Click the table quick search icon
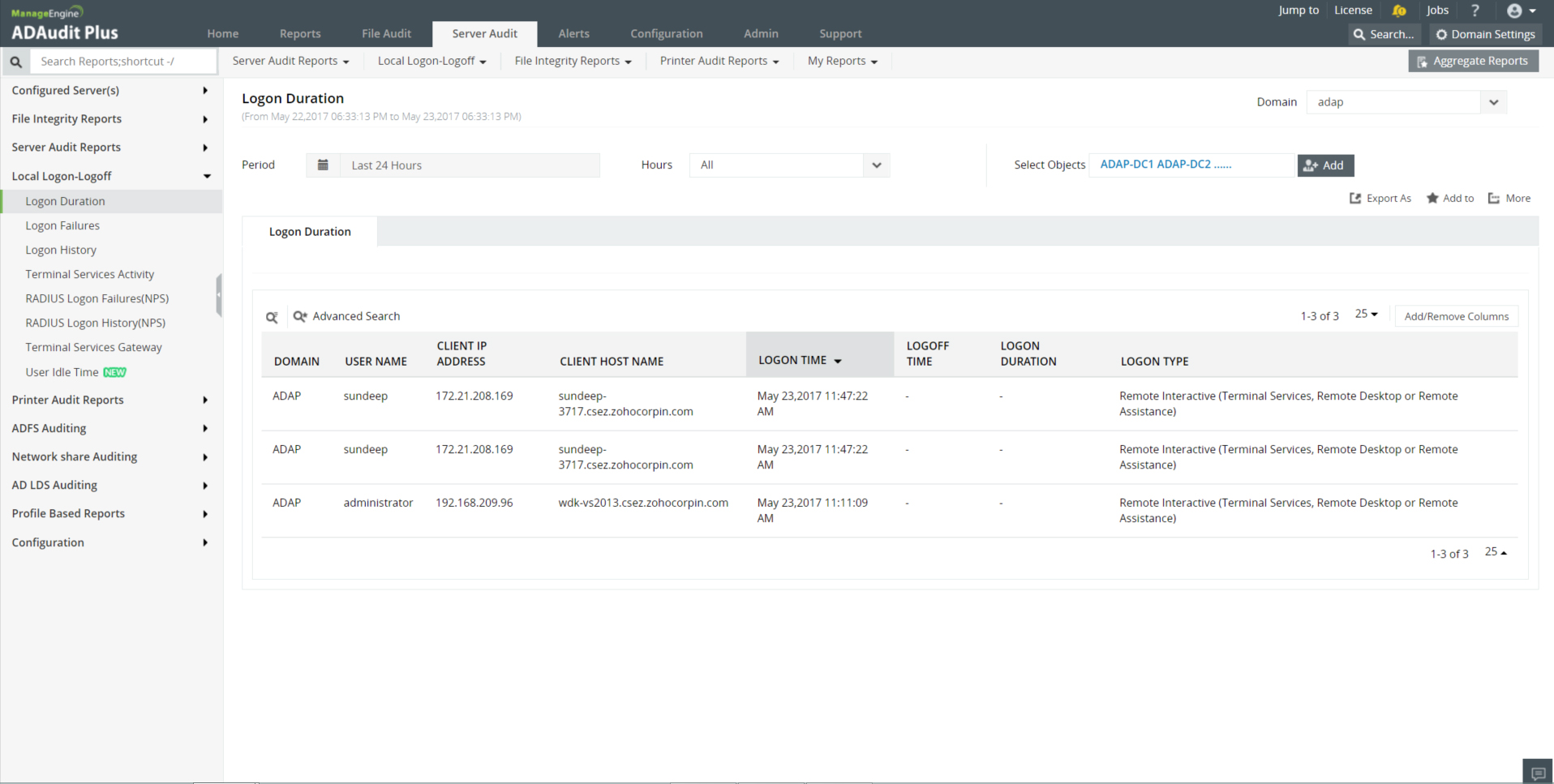 [x=273, y=317]
